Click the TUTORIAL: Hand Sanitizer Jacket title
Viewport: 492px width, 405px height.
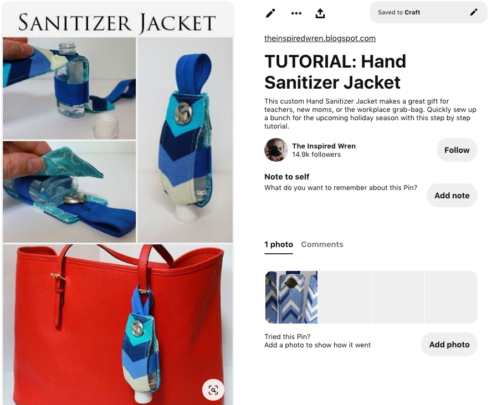(335, 72)
